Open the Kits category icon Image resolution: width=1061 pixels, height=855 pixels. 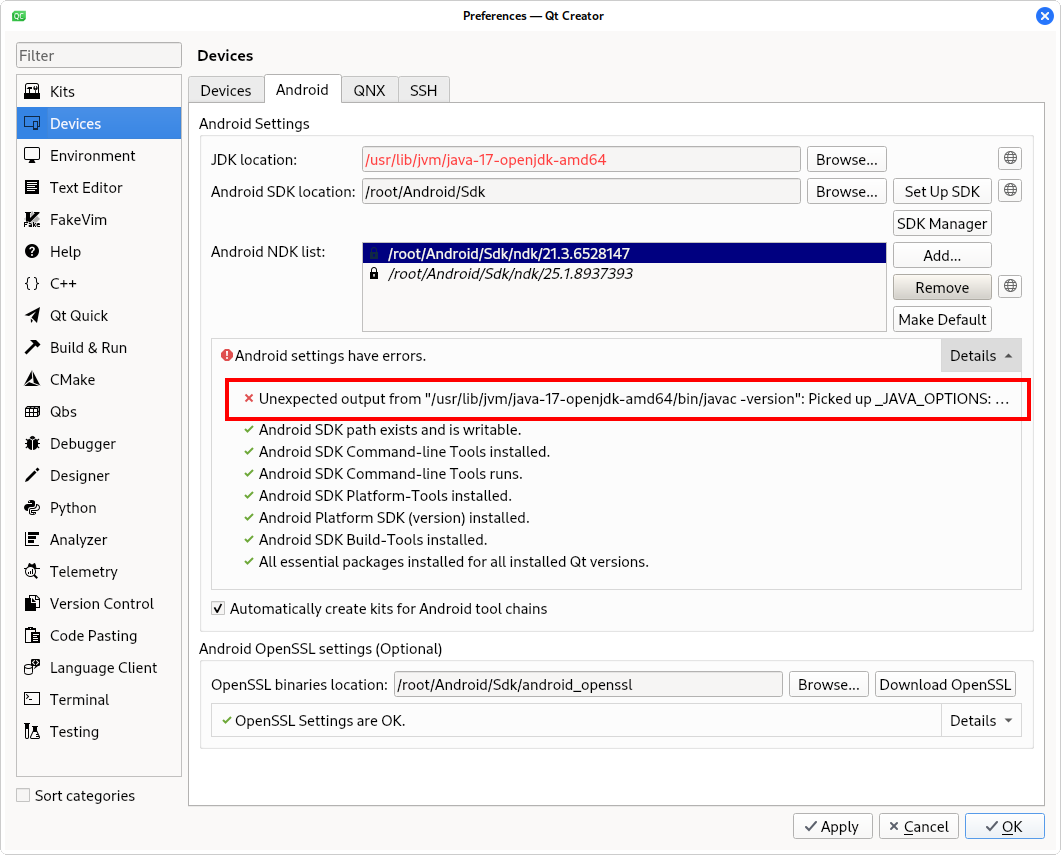pos(32,92)
